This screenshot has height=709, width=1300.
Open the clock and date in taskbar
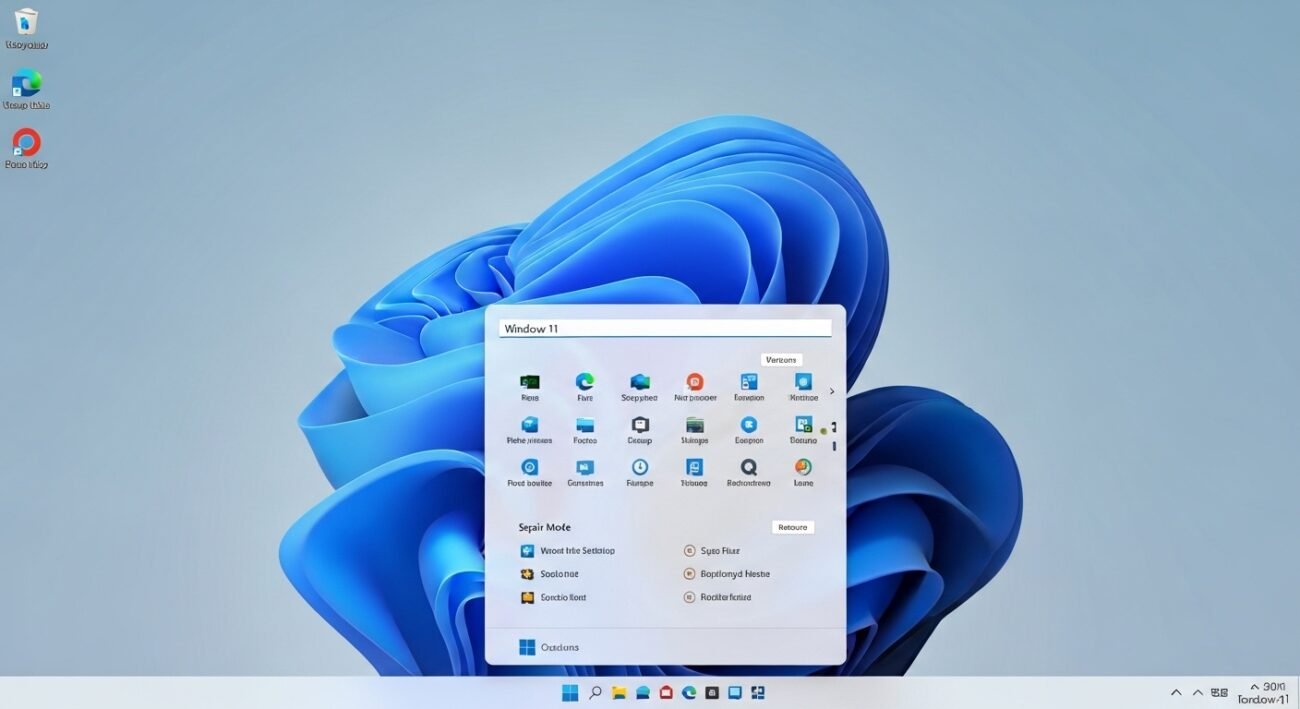(1263, 693)
